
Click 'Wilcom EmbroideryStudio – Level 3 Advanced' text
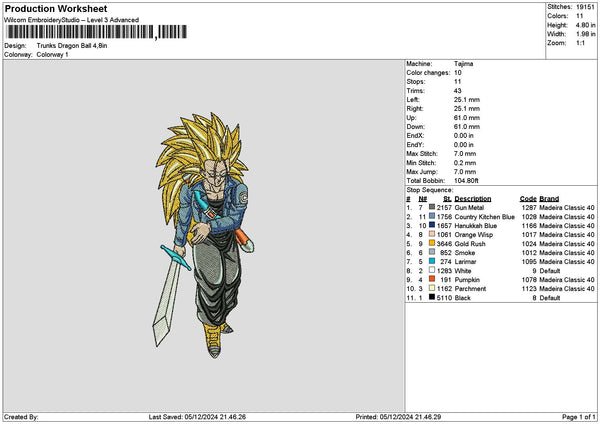[72, 20]
